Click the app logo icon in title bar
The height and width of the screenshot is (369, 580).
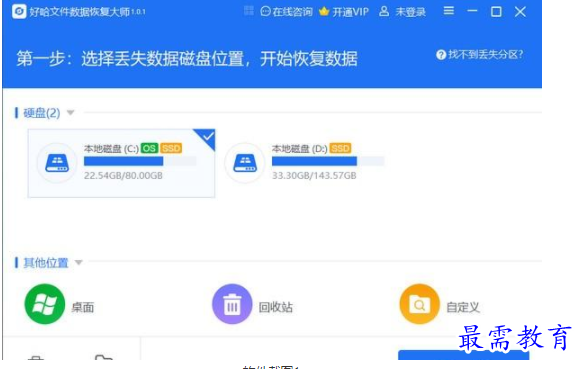coord(19,12)
